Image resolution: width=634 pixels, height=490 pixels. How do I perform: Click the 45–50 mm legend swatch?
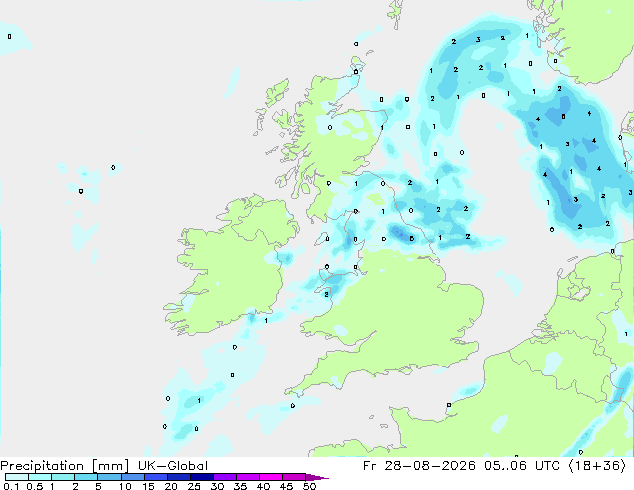coord(294,477)
